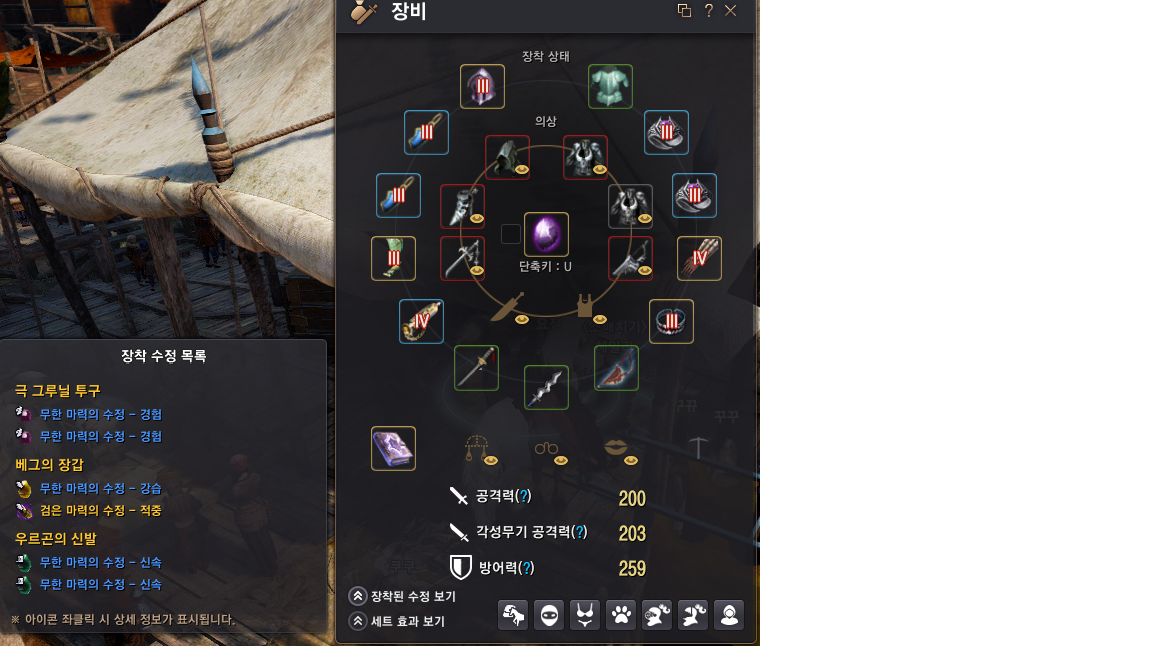
Task: Click the helmet equipment slot
Action: [x=482, y=86]
